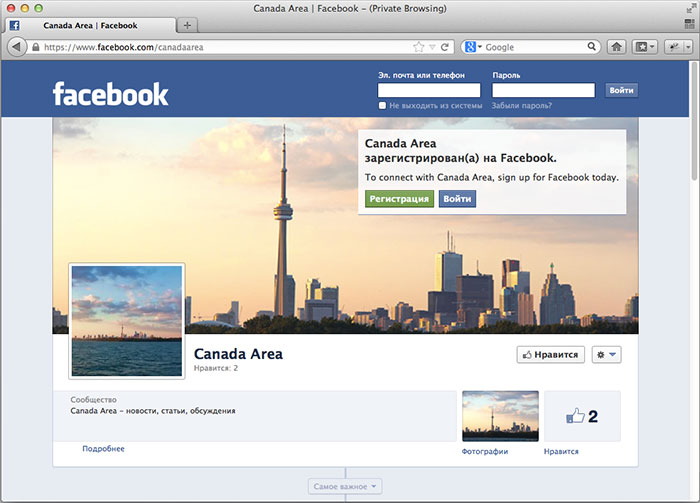Click the browser back arrow button

pyautogui.click(x=17, y=47)
